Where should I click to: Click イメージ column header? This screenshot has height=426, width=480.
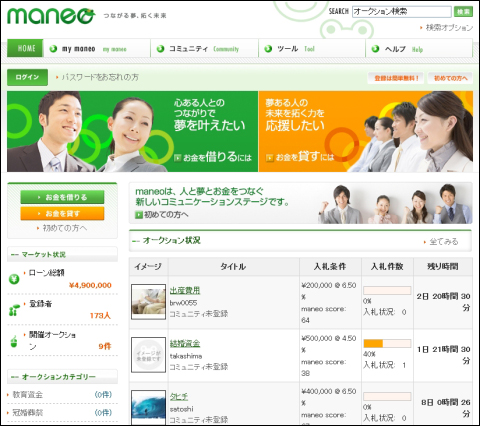click(x=148, y=267)
